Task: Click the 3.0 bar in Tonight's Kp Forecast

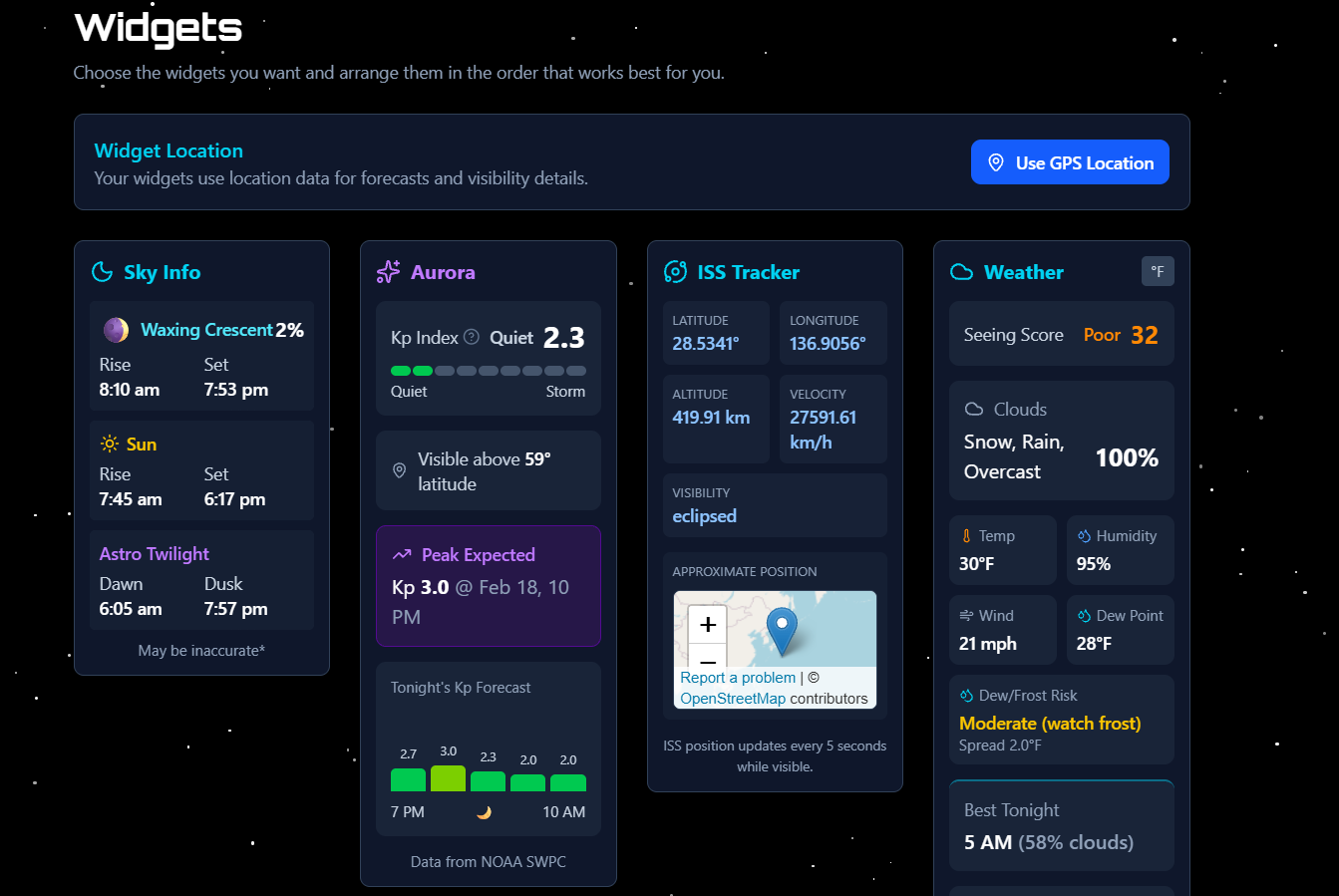Action: click(x=448, y=777)
